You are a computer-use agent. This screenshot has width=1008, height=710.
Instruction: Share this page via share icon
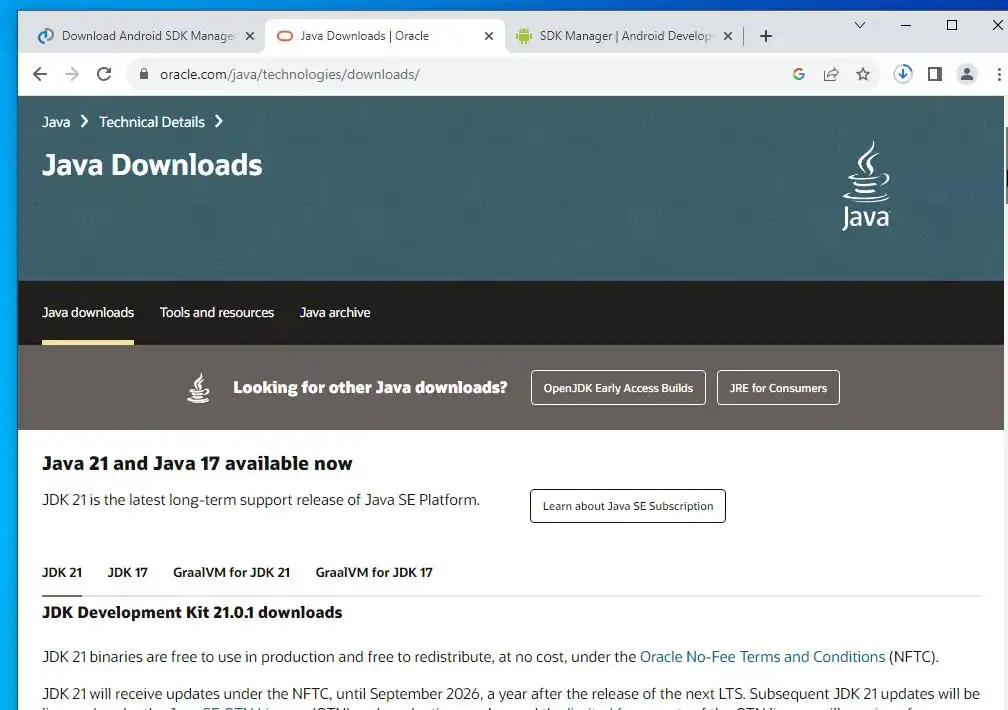tap(831, 74)
